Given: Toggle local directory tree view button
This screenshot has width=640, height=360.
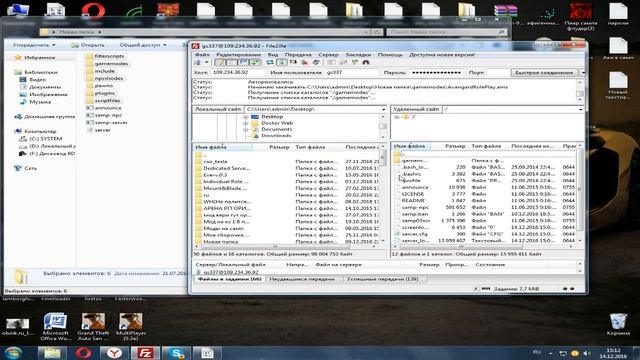Looking at the screenshot, I should (x=231, y=62).
